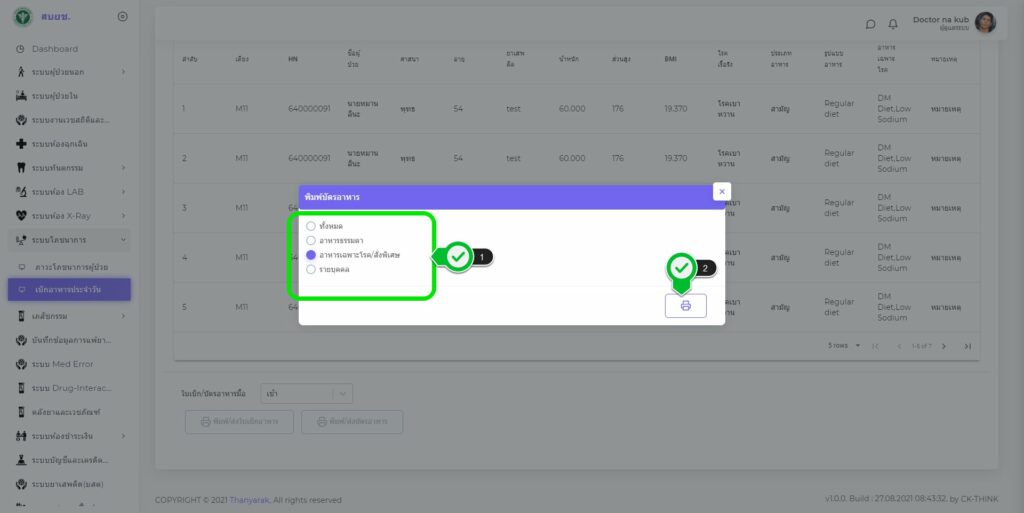Screen dimensions: 1024x513
Task: Open Dashboard from the sidebar
Action: [x=54, y=49]
